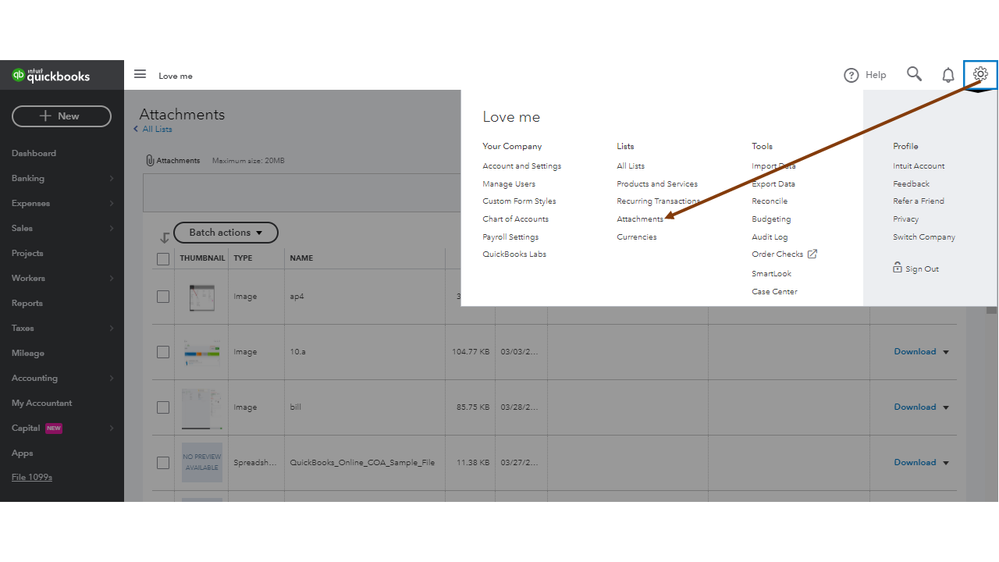Select the checkbox for 10.a row

[163, 352]
